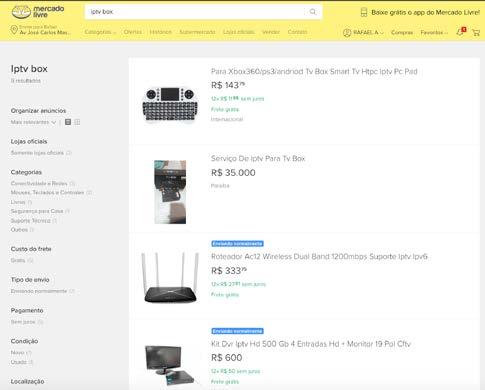Click the RAFAEL A user avatar icon
The image size is (485, 390).
click(x=347, y=32)
